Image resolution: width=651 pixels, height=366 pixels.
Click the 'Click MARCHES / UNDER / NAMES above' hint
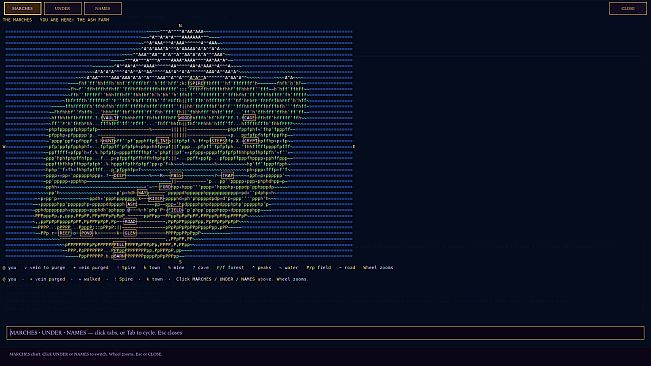point(225,279)
